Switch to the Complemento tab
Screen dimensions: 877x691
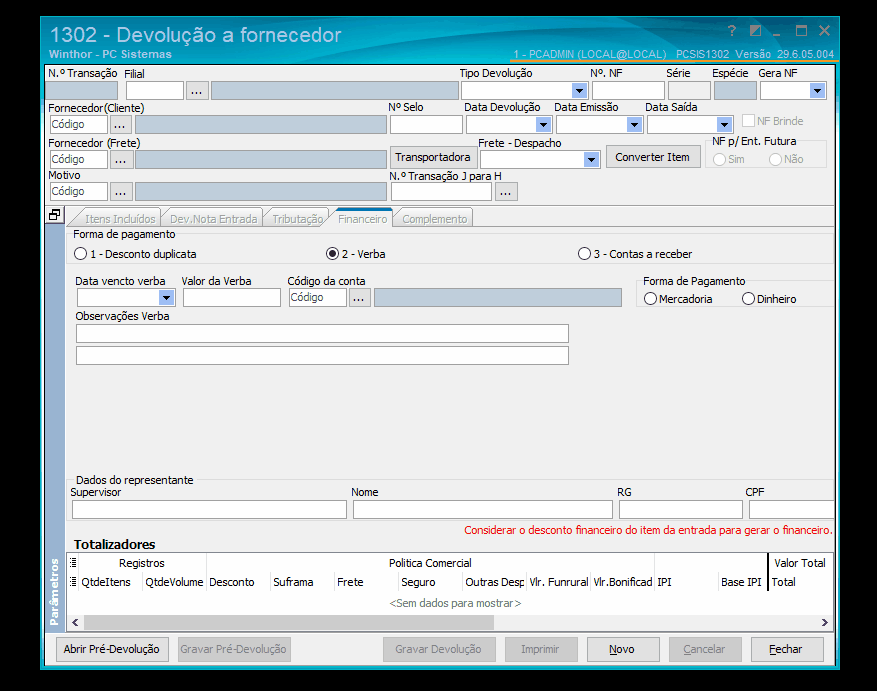(x=435, y=219)
